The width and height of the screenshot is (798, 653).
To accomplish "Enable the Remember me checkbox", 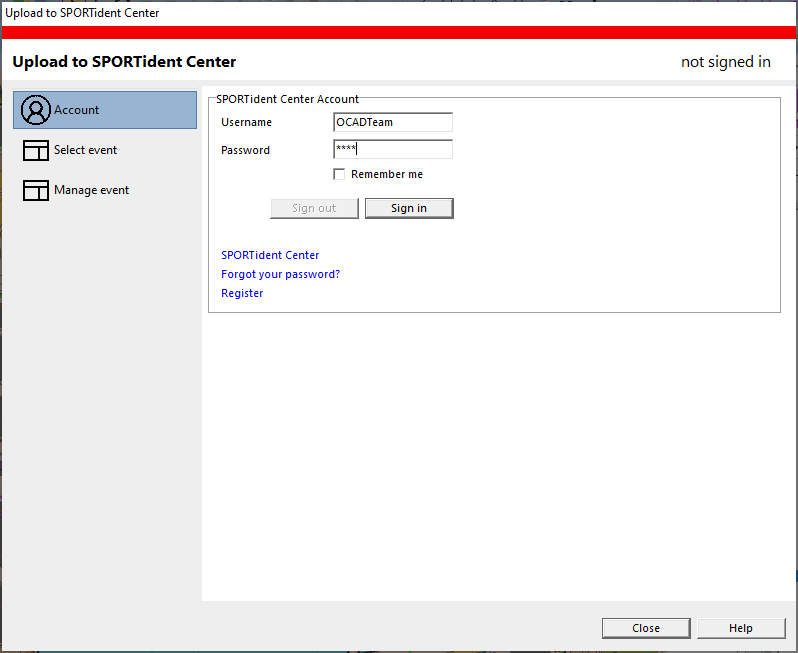I will (339, 174).
